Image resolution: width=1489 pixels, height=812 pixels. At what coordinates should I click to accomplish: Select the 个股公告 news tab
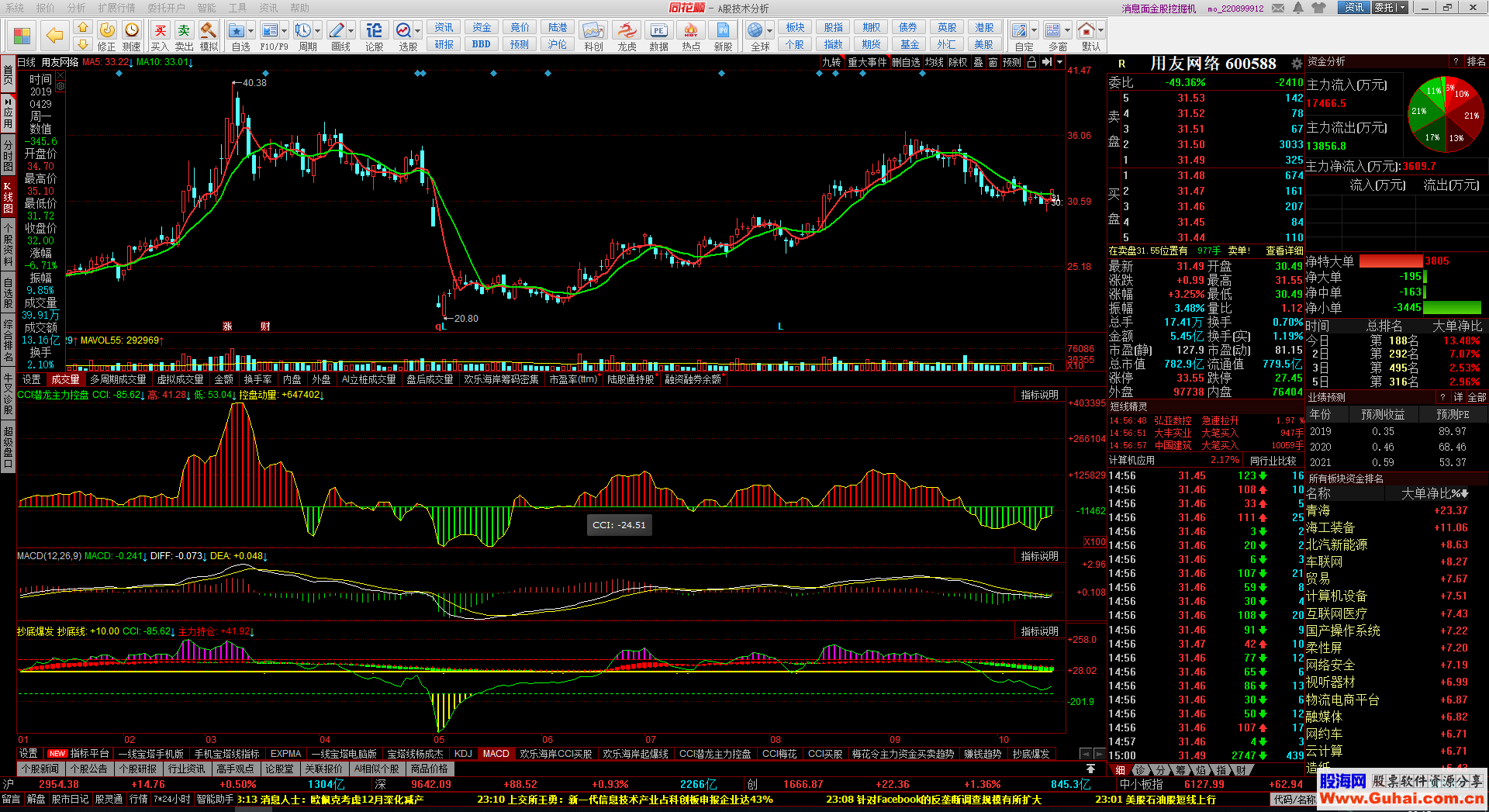(x=88, y=769)
